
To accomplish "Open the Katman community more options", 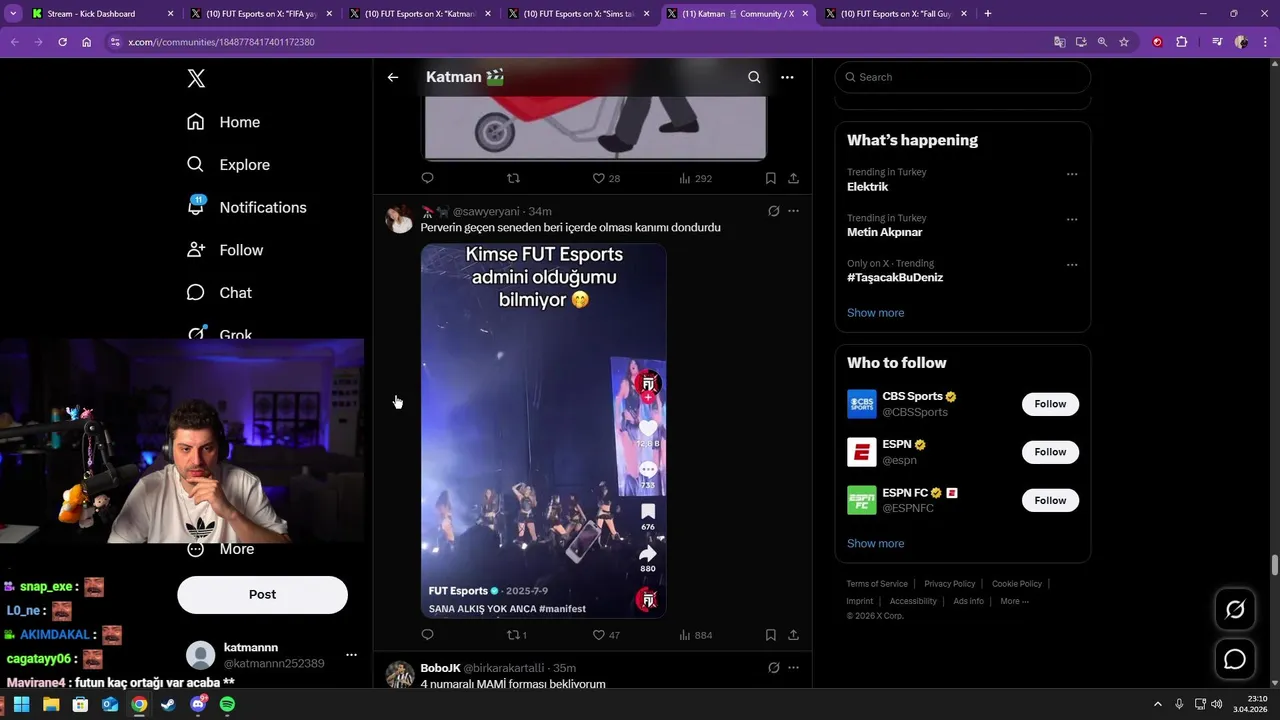I will point(787,77).
